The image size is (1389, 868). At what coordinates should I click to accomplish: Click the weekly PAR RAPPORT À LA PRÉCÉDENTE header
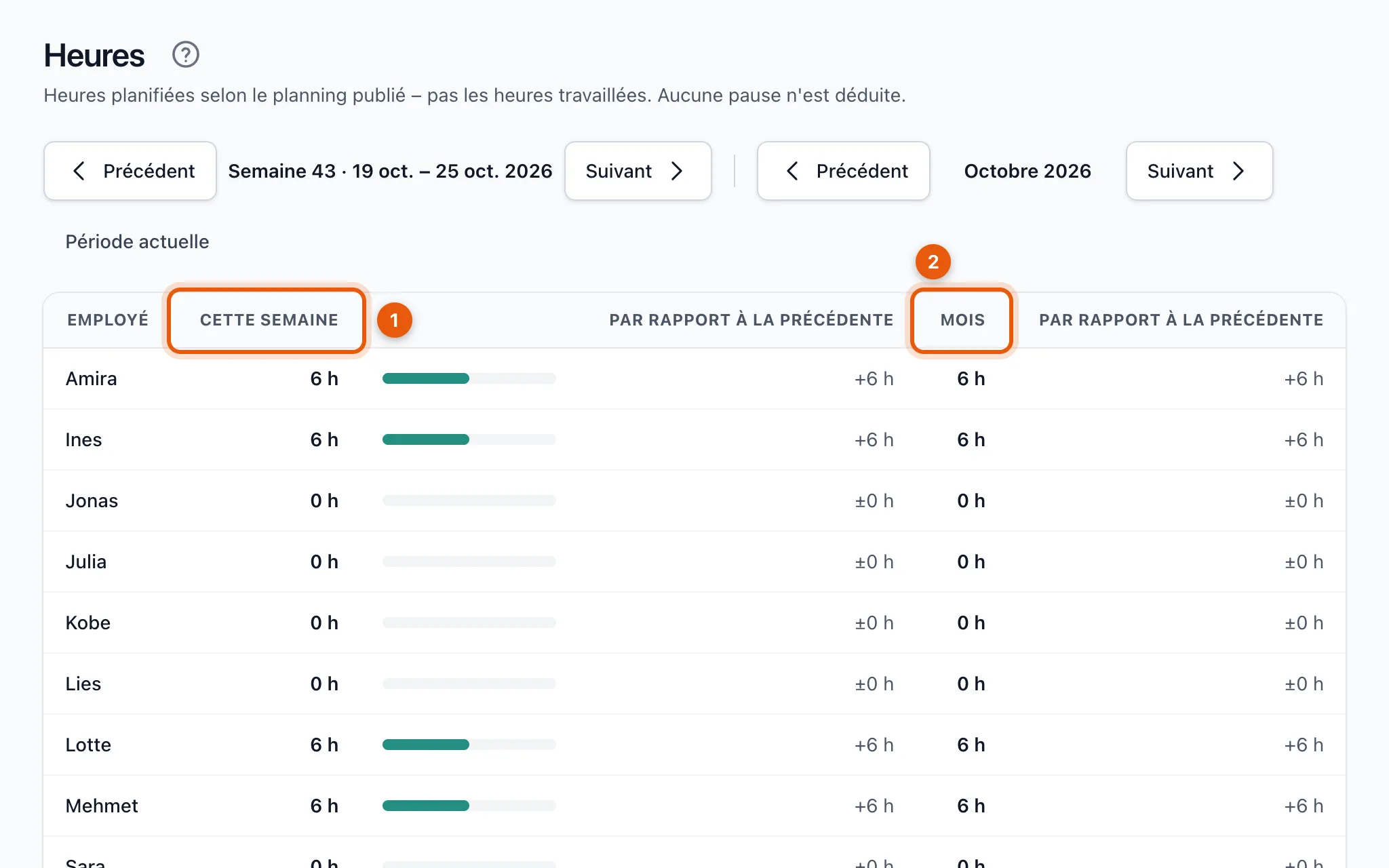751,320
